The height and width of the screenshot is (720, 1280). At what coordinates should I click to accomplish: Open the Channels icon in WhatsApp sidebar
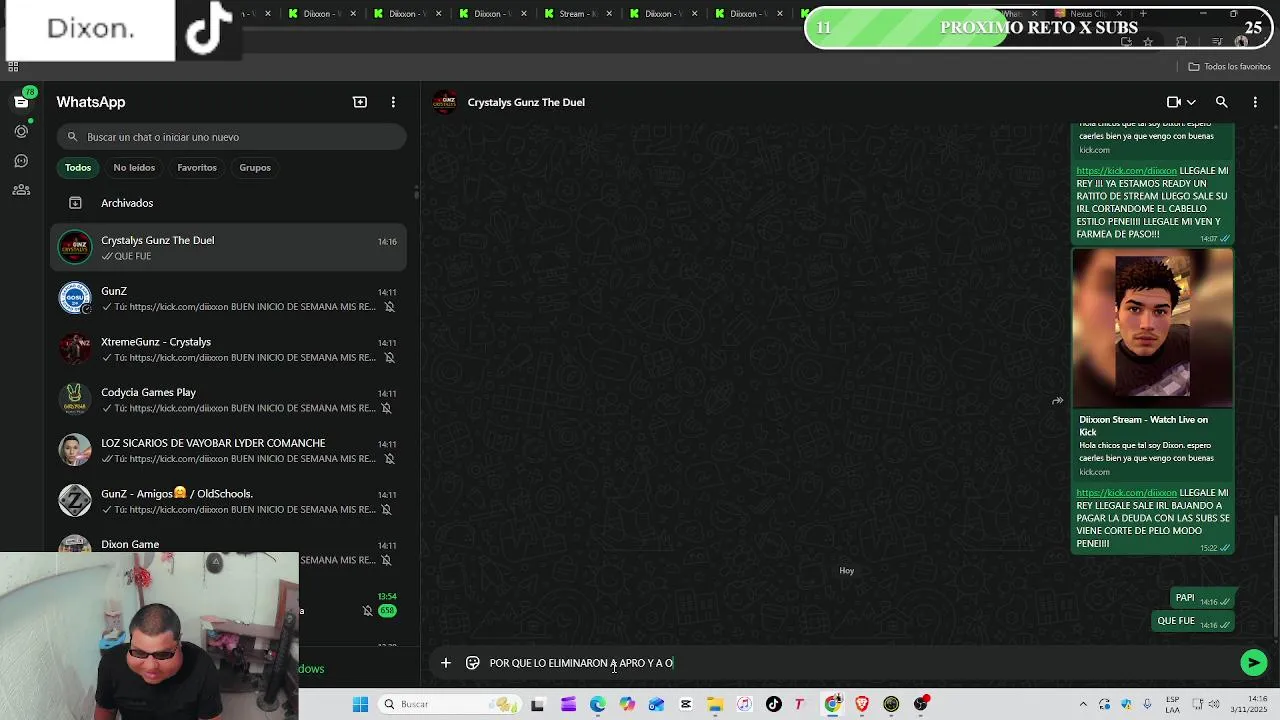[x=21, y=160]
